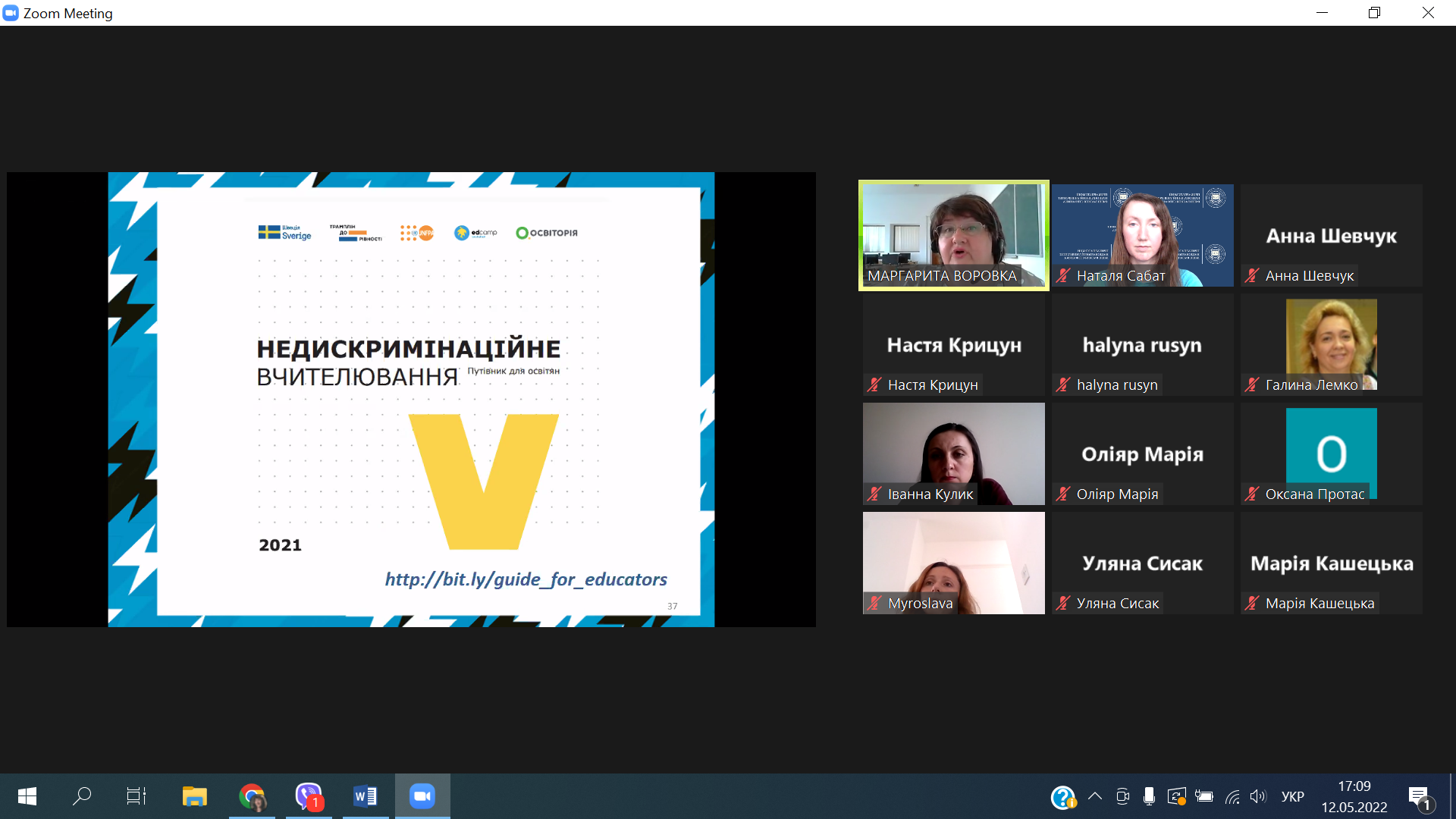Click Оксана Протас's muted microphone icon

click(x=1252, y=494)
